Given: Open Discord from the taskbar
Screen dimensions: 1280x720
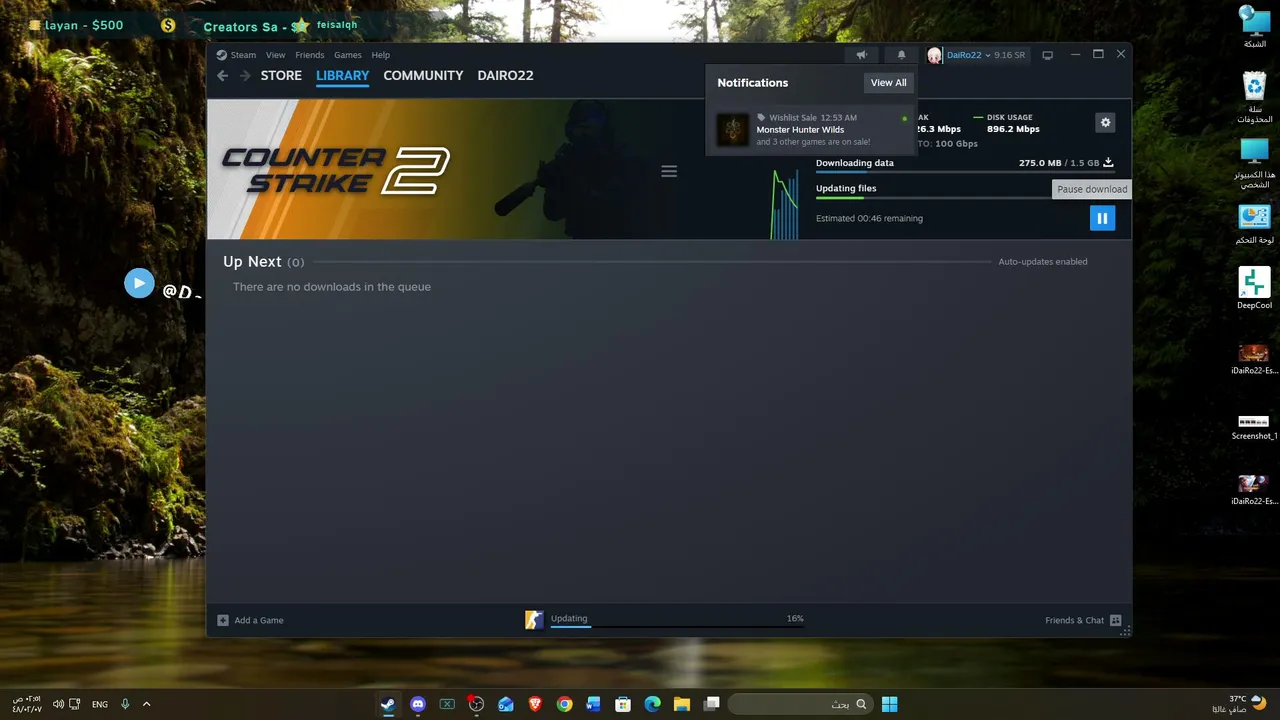Looking at the screenshot, I should [x=418, y=704].
